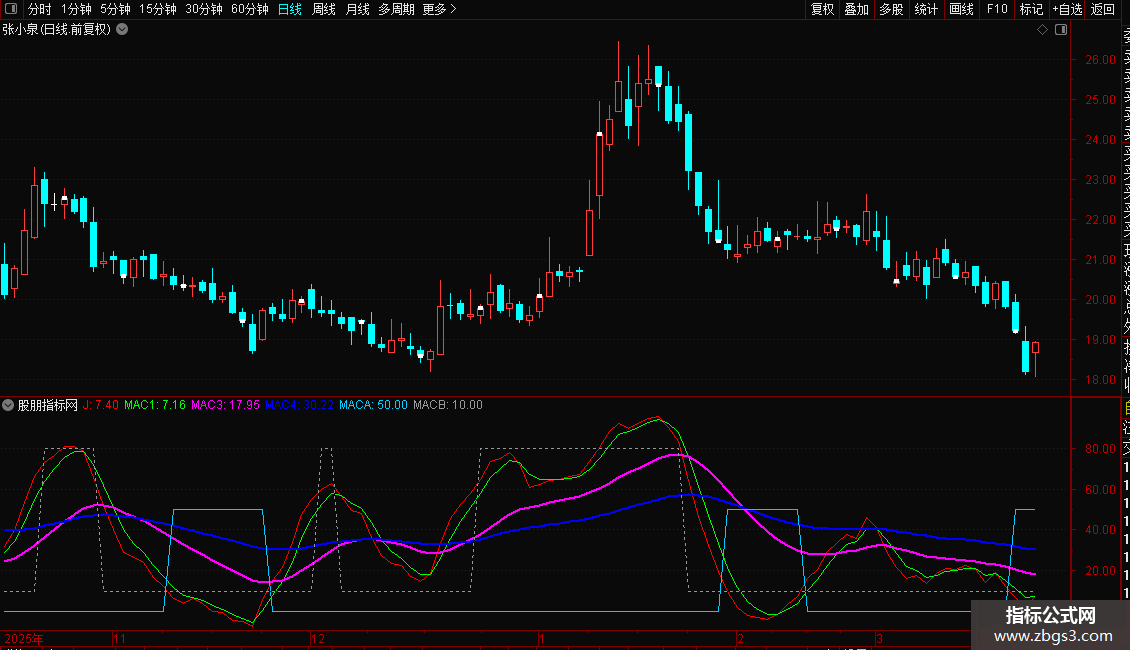
Task: Switch to the 分时 intraday view
Action: pos(39,9)
